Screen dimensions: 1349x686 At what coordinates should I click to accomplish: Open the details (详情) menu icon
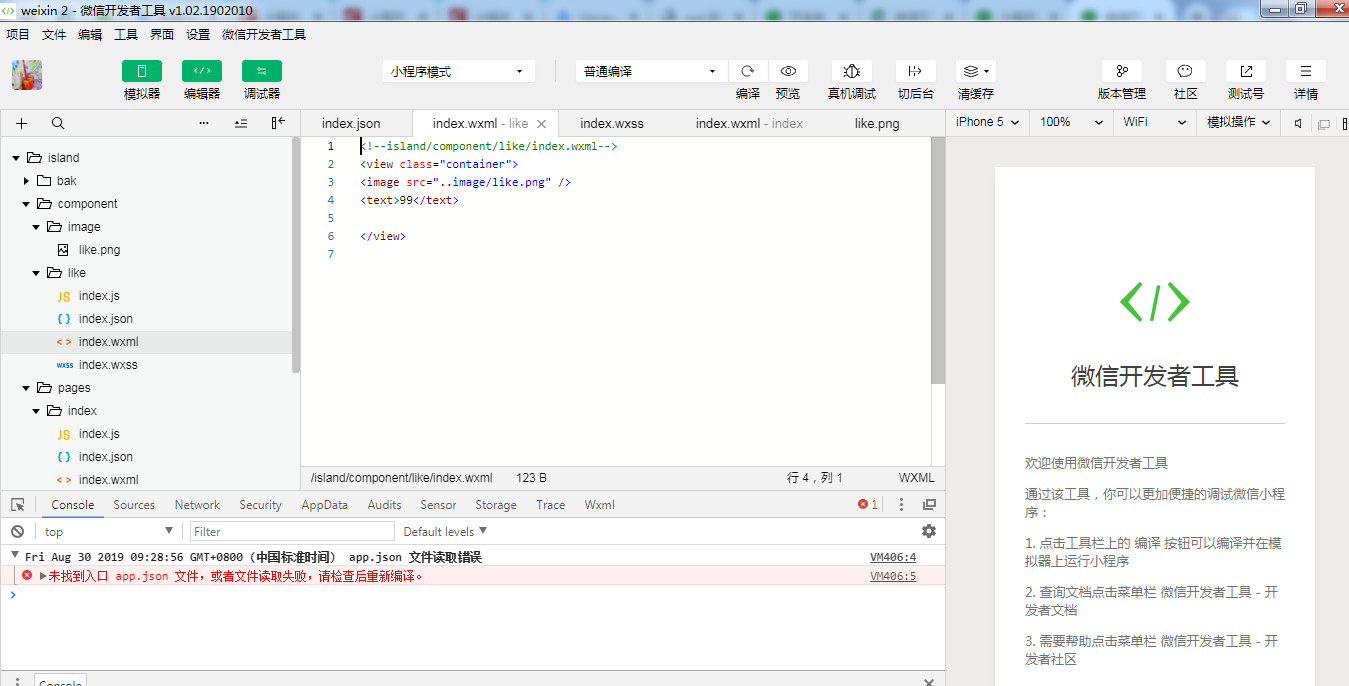(x=1306, y=71)
